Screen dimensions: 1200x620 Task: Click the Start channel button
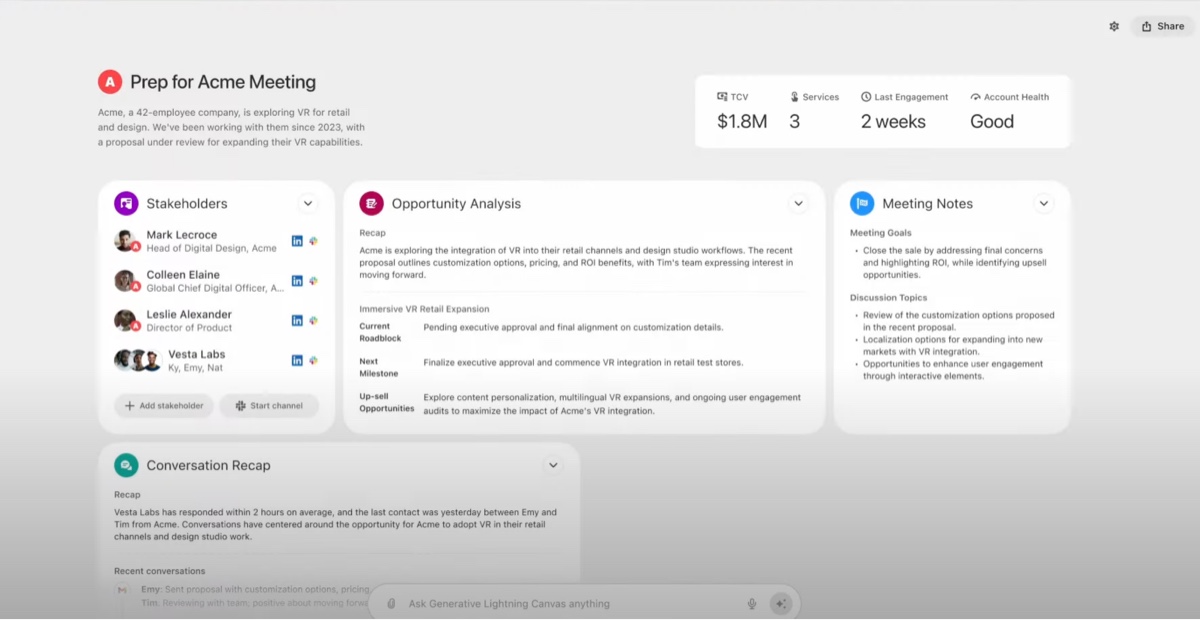[x=269, y=406]
